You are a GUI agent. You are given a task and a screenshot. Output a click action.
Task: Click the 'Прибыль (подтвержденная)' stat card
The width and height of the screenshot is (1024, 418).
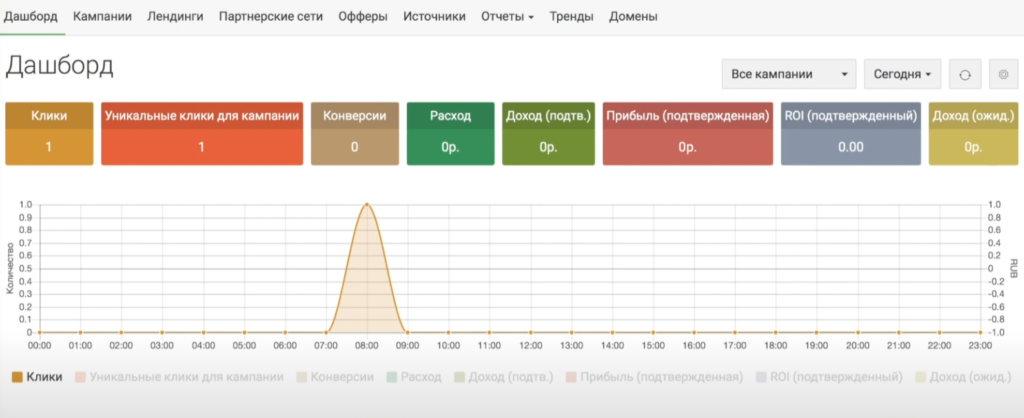click(x=688, y=133)
